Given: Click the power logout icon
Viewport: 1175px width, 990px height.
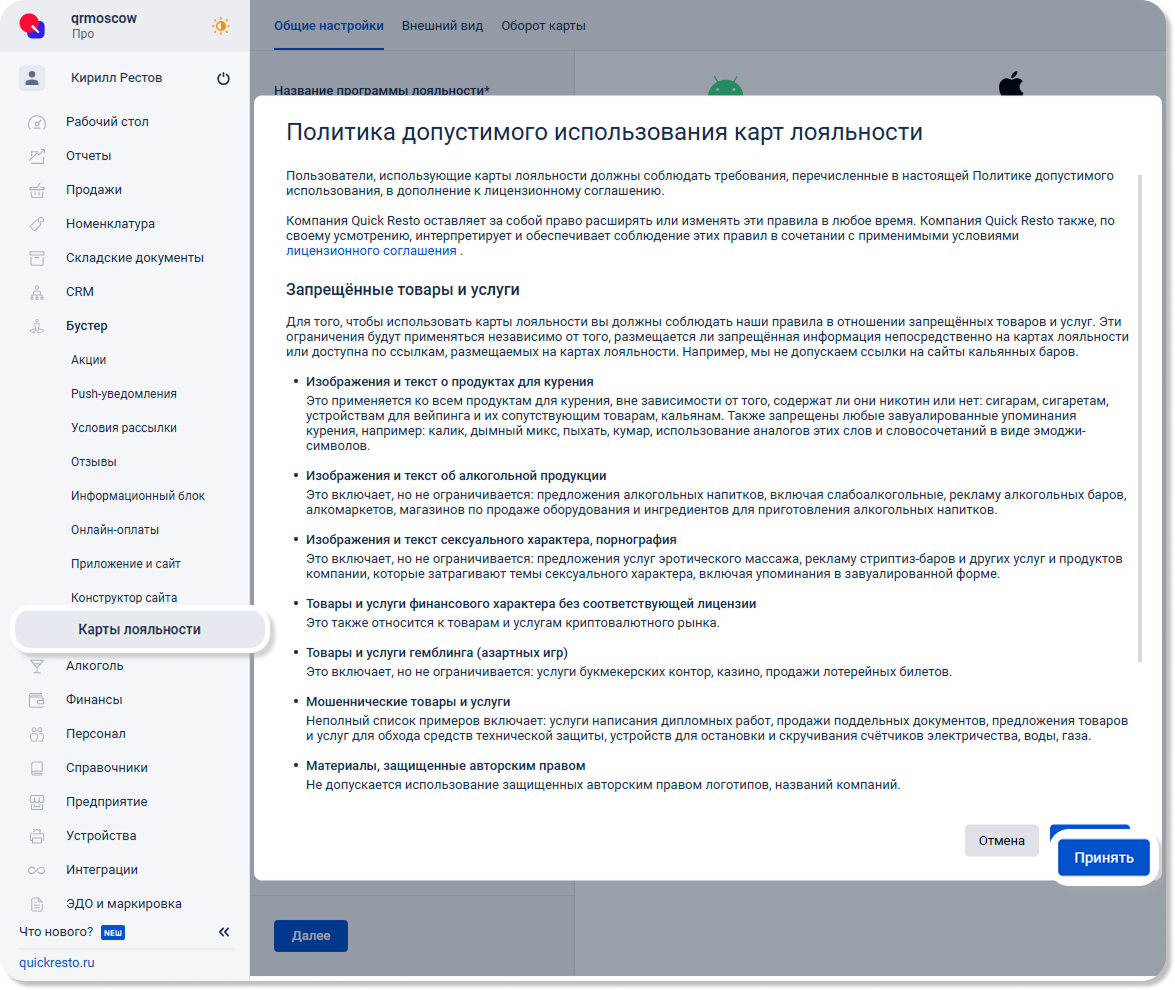Looking at the screenshot, I should [x=223, y=79].
